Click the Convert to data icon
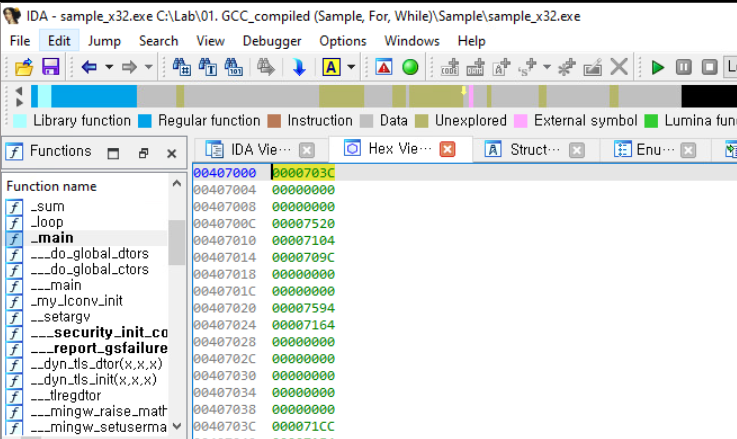Image resolution: width=737 pixels, height=439 pixels. click(x=475, y=67)
